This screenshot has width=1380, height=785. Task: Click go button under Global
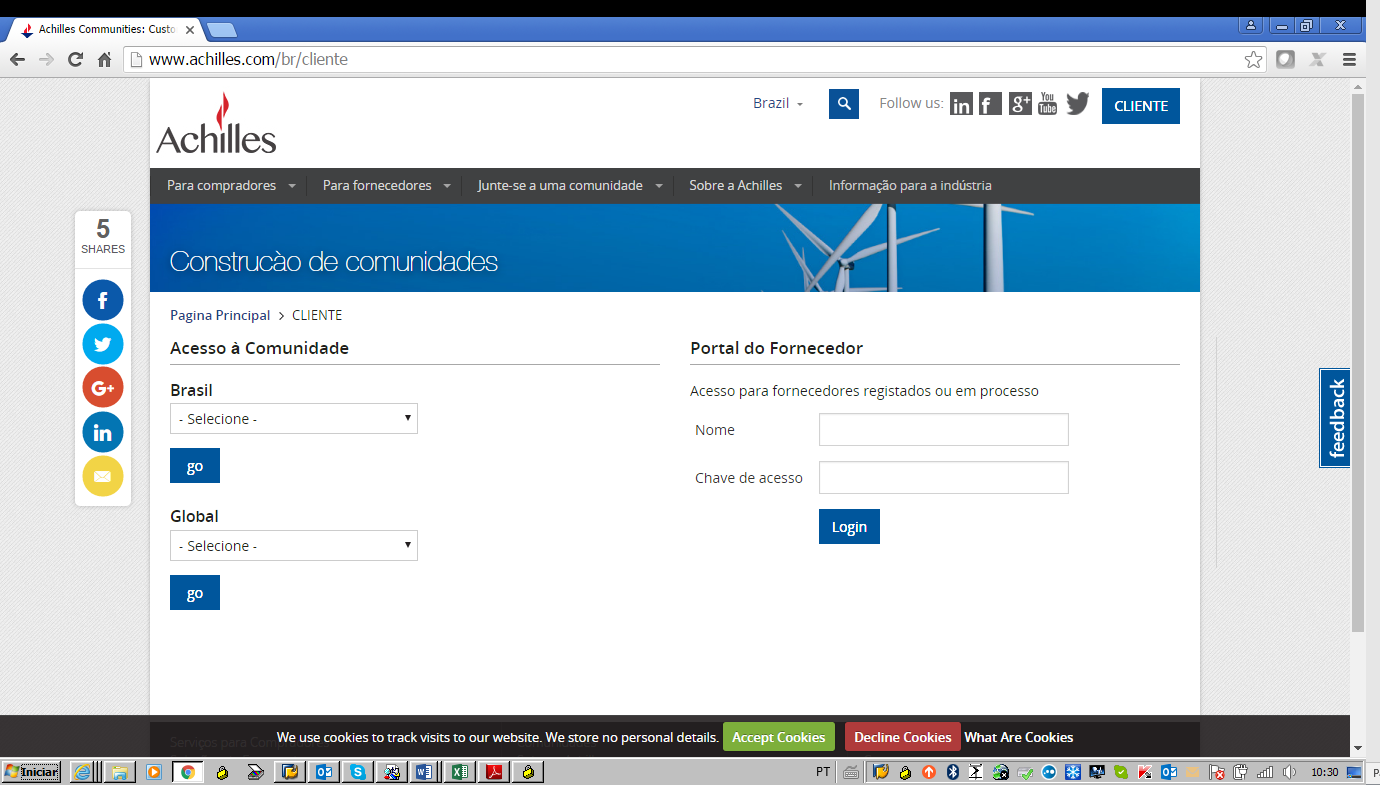pos(195,593)
